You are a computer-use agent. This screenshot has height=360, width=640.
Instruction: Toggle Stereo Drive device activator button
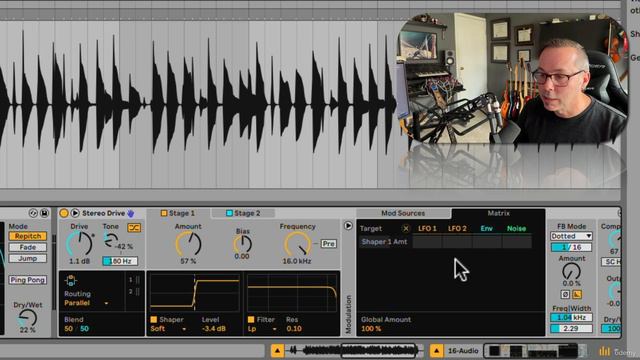[64, 213]
